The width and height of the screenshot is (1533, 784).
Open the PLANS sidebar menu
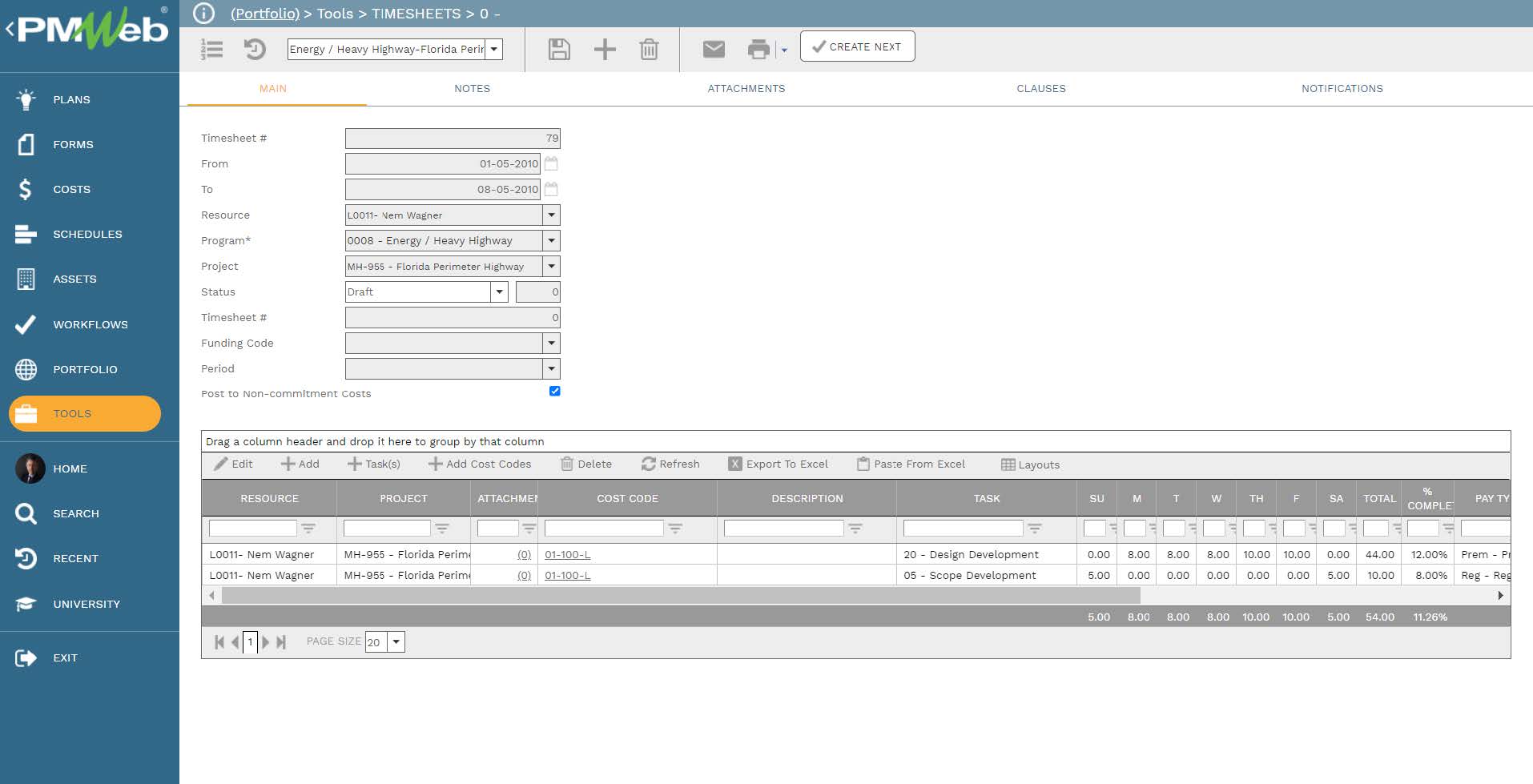tap(71, 99)
